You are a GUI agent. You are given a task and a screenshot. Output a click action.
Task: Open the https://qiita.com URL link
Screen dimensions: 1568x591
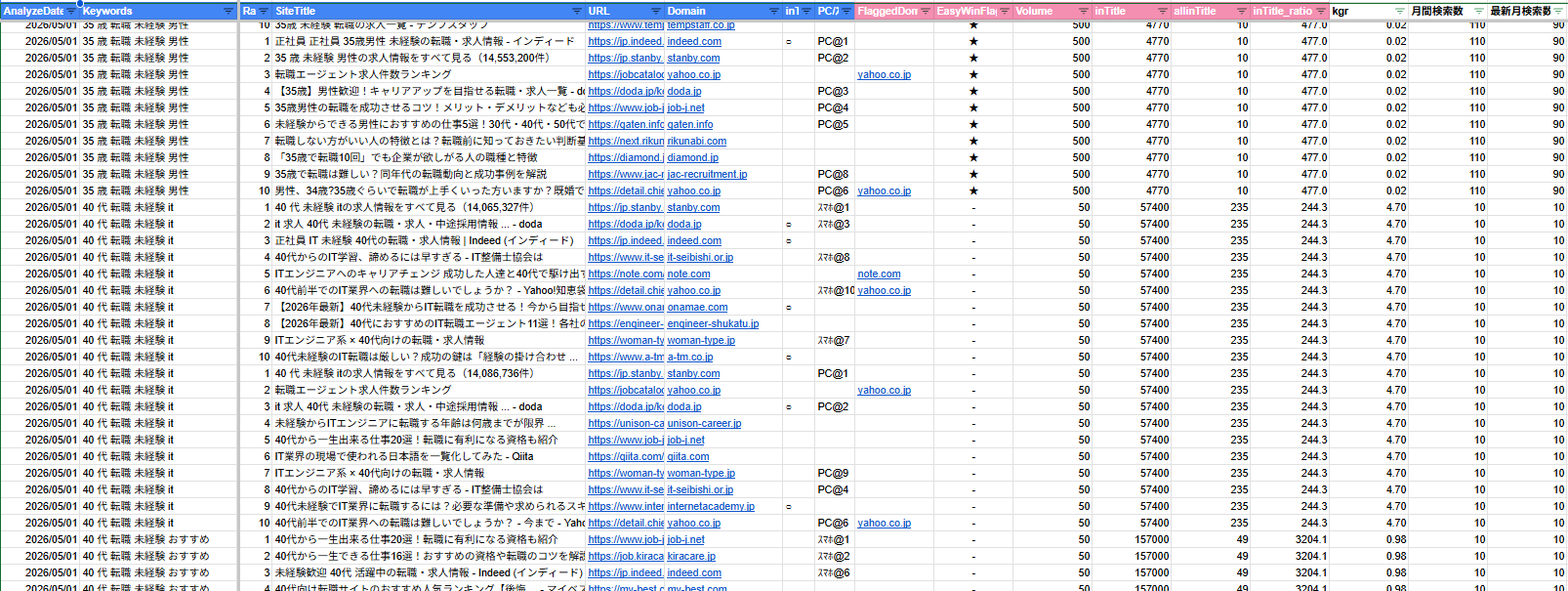(626, 456)
